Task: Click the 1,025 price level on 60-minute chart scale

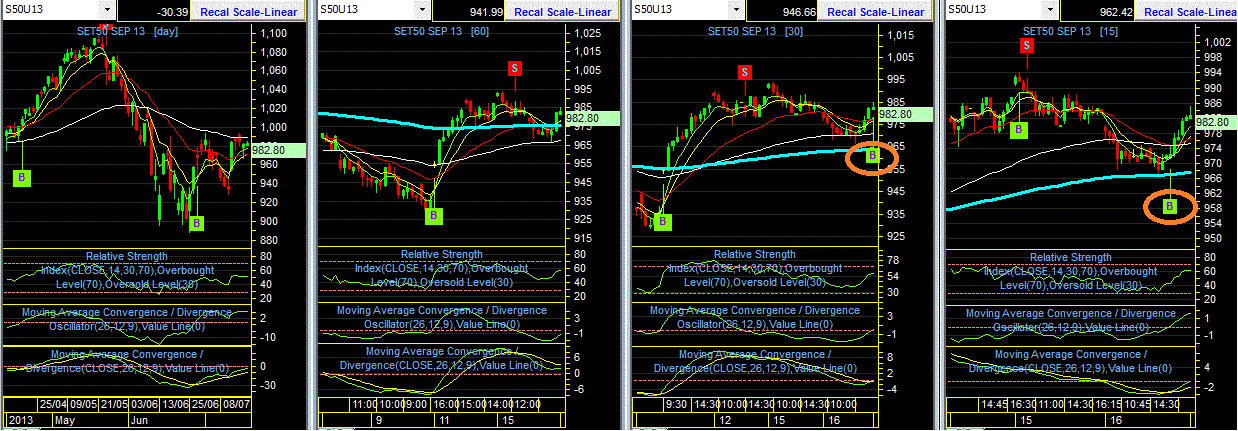Action: tap(588, 33)
